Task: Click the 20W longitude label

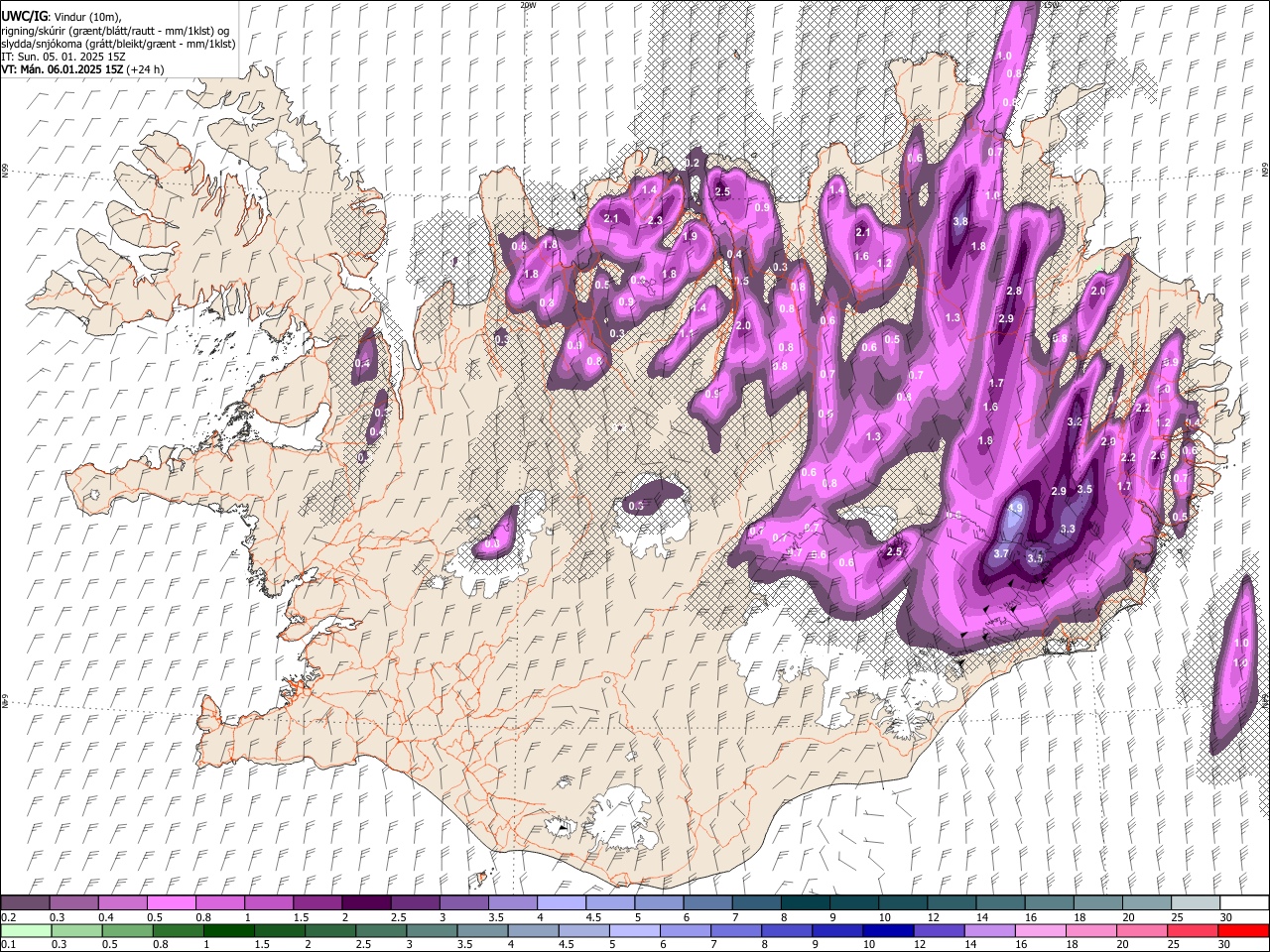Action: [528, 5]
